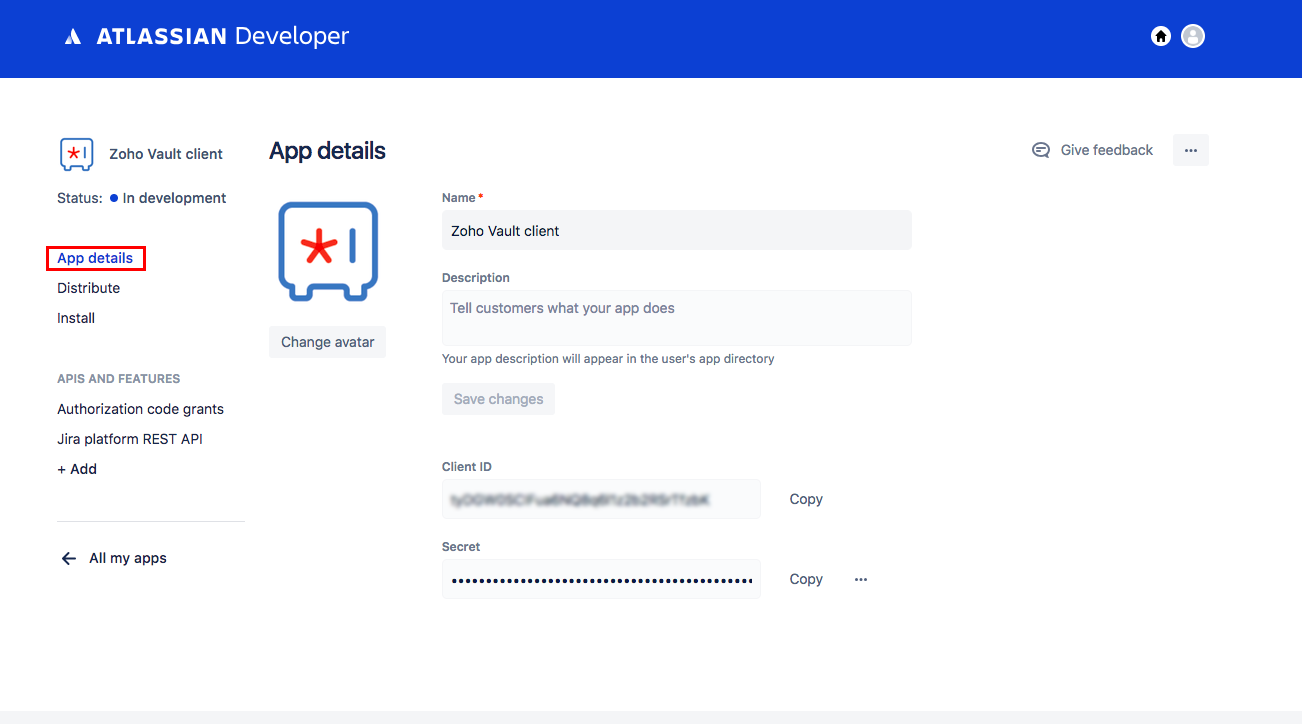Open the home icon in the header
The height and width of the screenshot is (724, 1302).
click(x=1161, y=36)
